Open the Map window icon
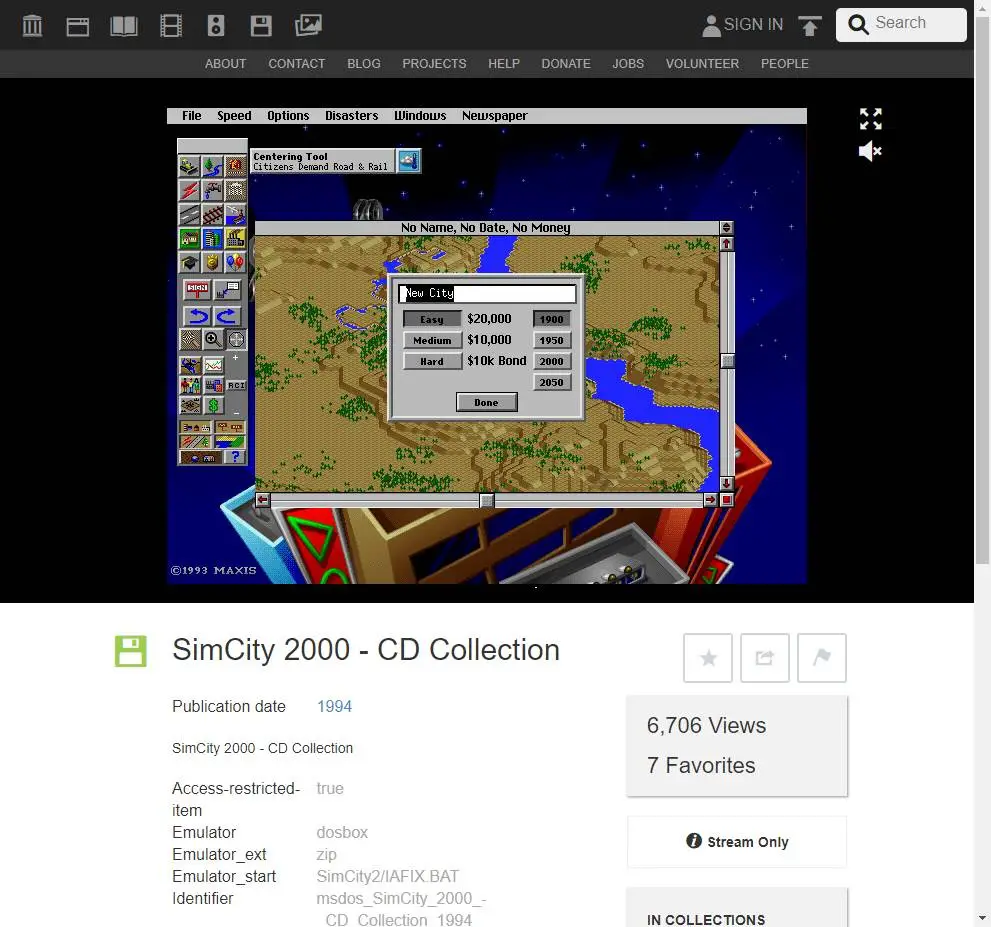Image resolution: width=991 pixels, height=927 pixels. point(190,365)
